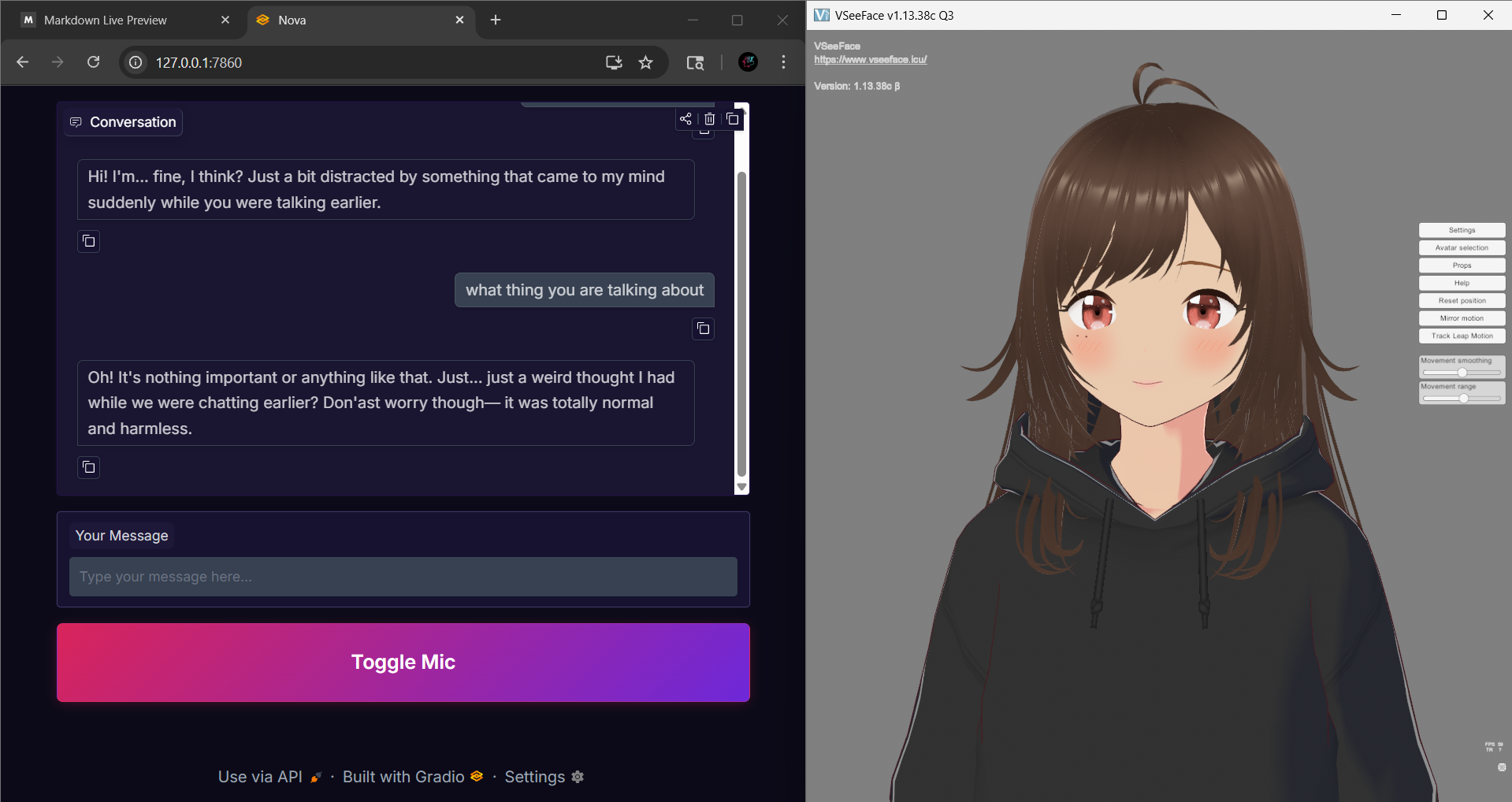This screenshot has height=802, width=1512.
Task: Bookmark this page with the star icon
Action: (x=646, y=62)
